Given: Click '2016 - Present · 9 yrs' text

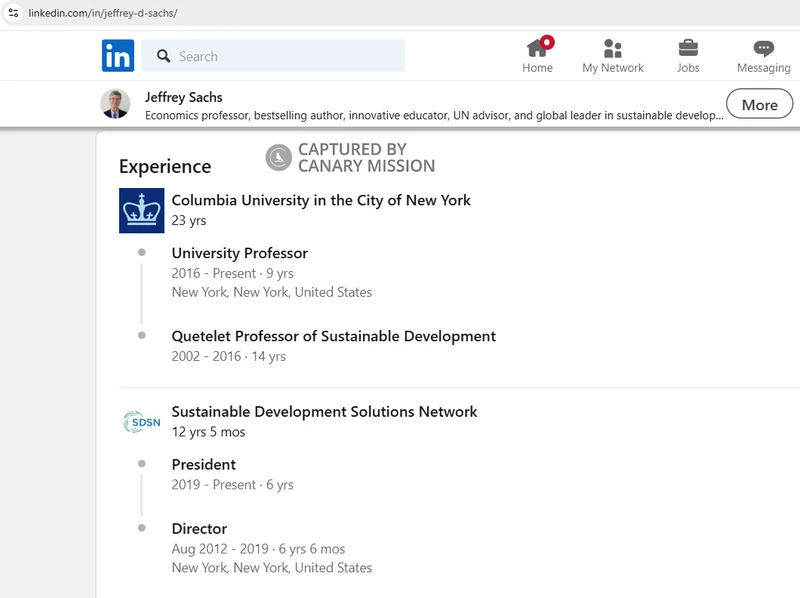Looking at the screenshot, I should point(233,273).
